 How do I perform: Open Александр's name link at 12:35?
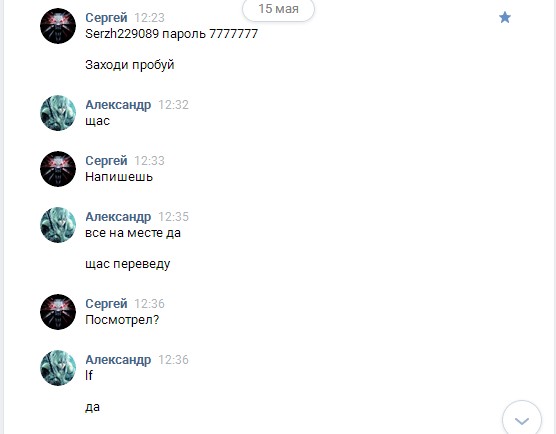point(118,217)
